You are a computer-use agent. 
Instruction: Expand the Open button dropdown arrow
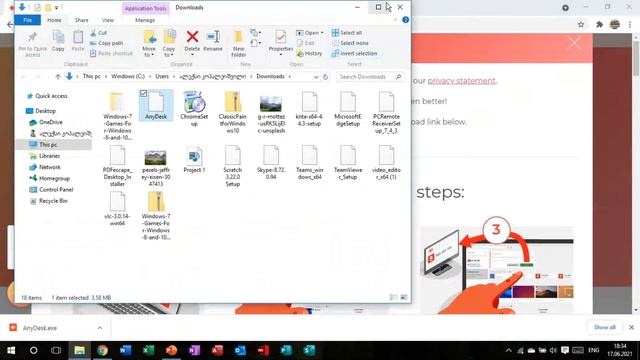322,33
